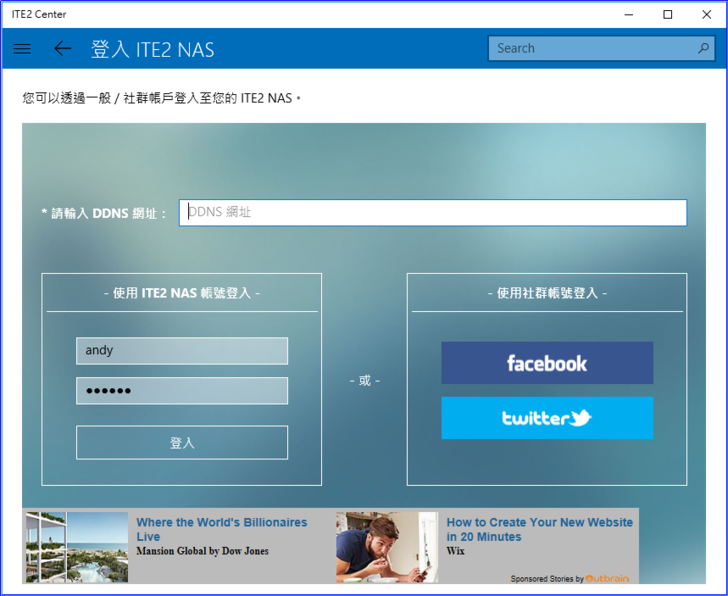728x596 pixels.
Task: Click the password field with dots
Action: pos(182,391)
